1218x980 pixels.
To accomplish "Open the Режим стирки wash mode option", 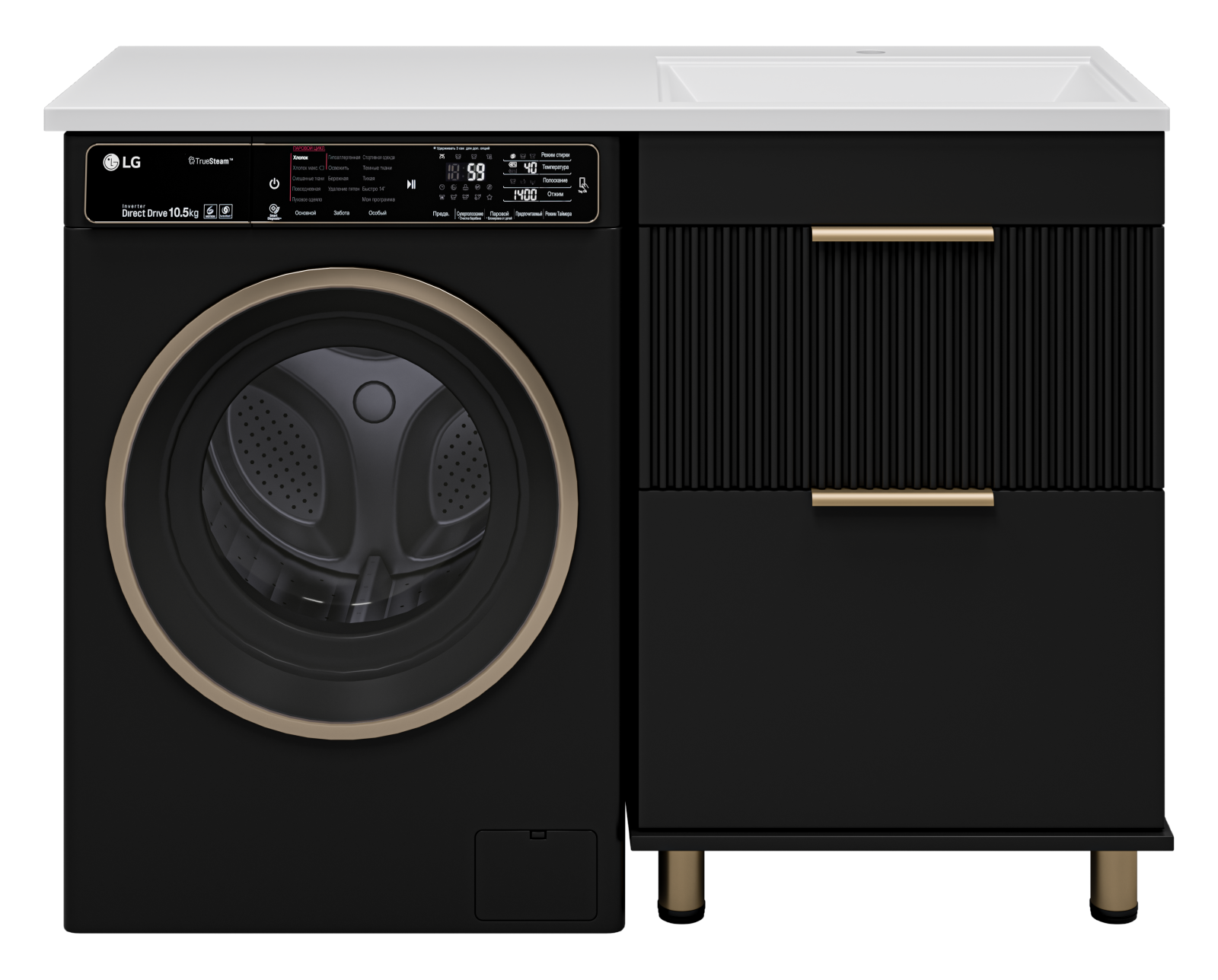I will click(x=555, y=155).
